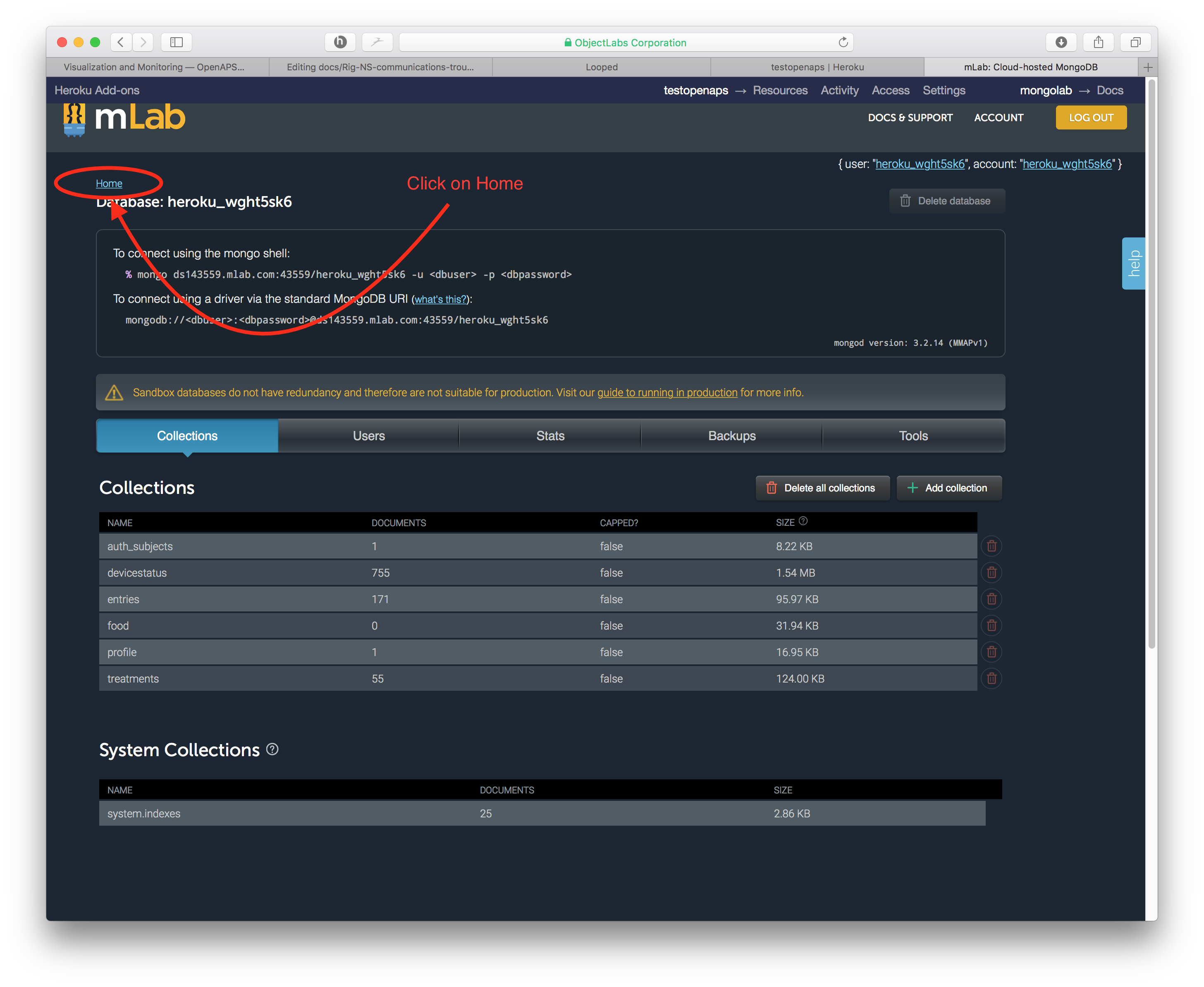Click the extension icon beside address bar
The width and height of the screenshot is (1204, 987).
pos(377,42)
